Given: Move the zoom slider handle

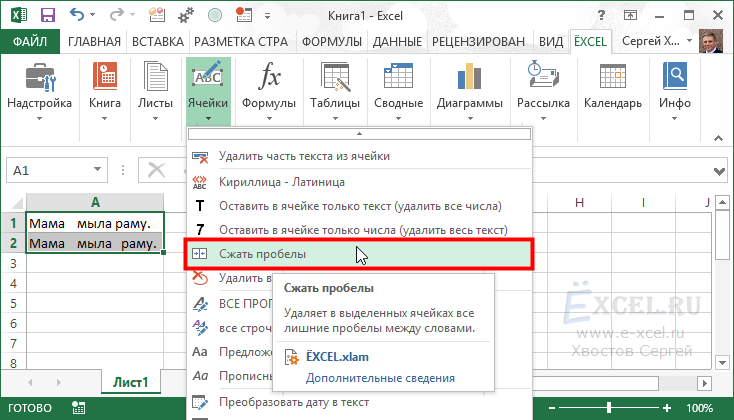Looking at the screenshot, I should [609, 408].
